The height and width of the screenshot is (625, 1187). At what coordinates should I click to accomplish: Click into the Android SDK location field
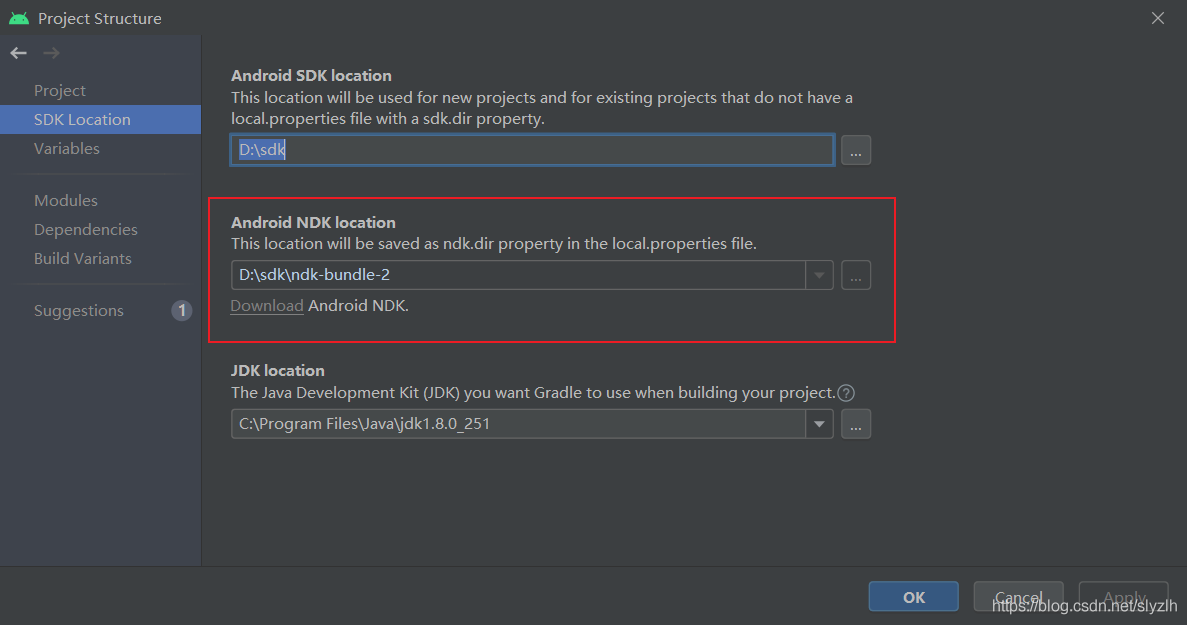(x=532, y=150)
